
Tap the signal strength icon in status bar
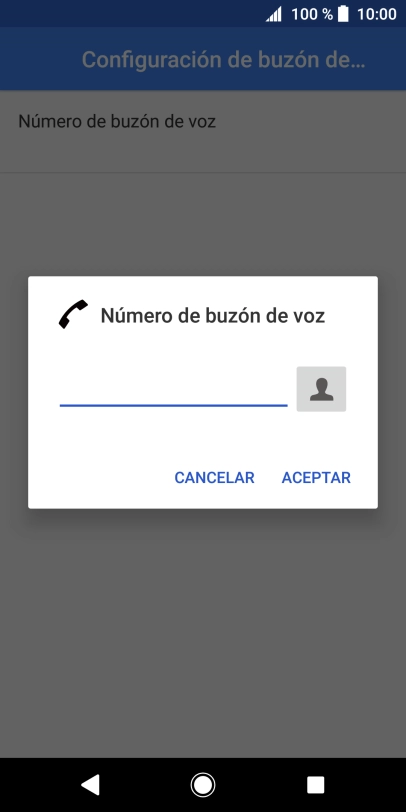[x=274, y=14]
